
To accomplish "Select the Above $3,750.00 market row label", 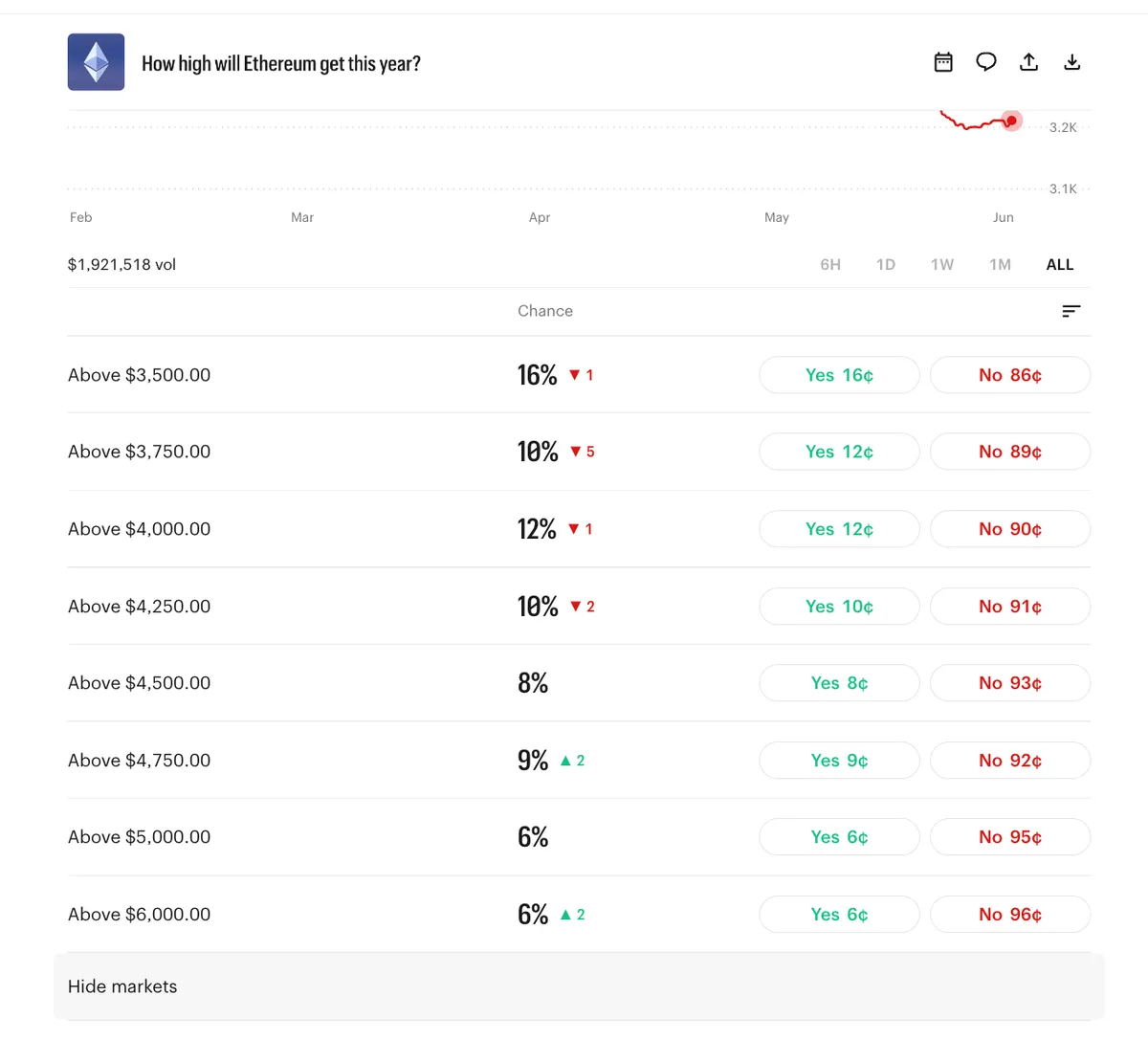I will [x=139, y=452].
